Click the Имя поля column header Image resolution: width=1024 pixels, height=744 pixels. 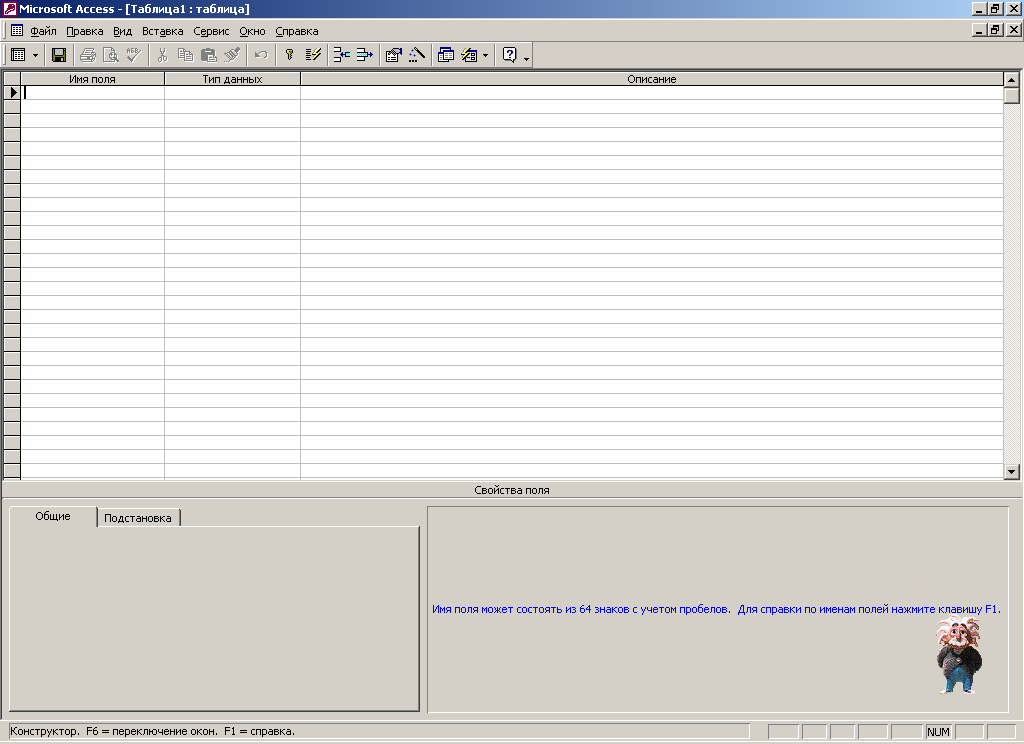(x=92, y=79)
